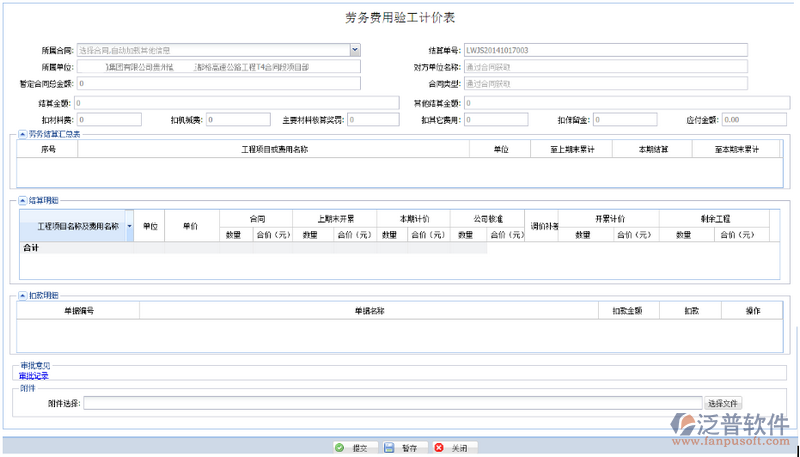Click the floppy disk 暂存 icon

point(389,448)
